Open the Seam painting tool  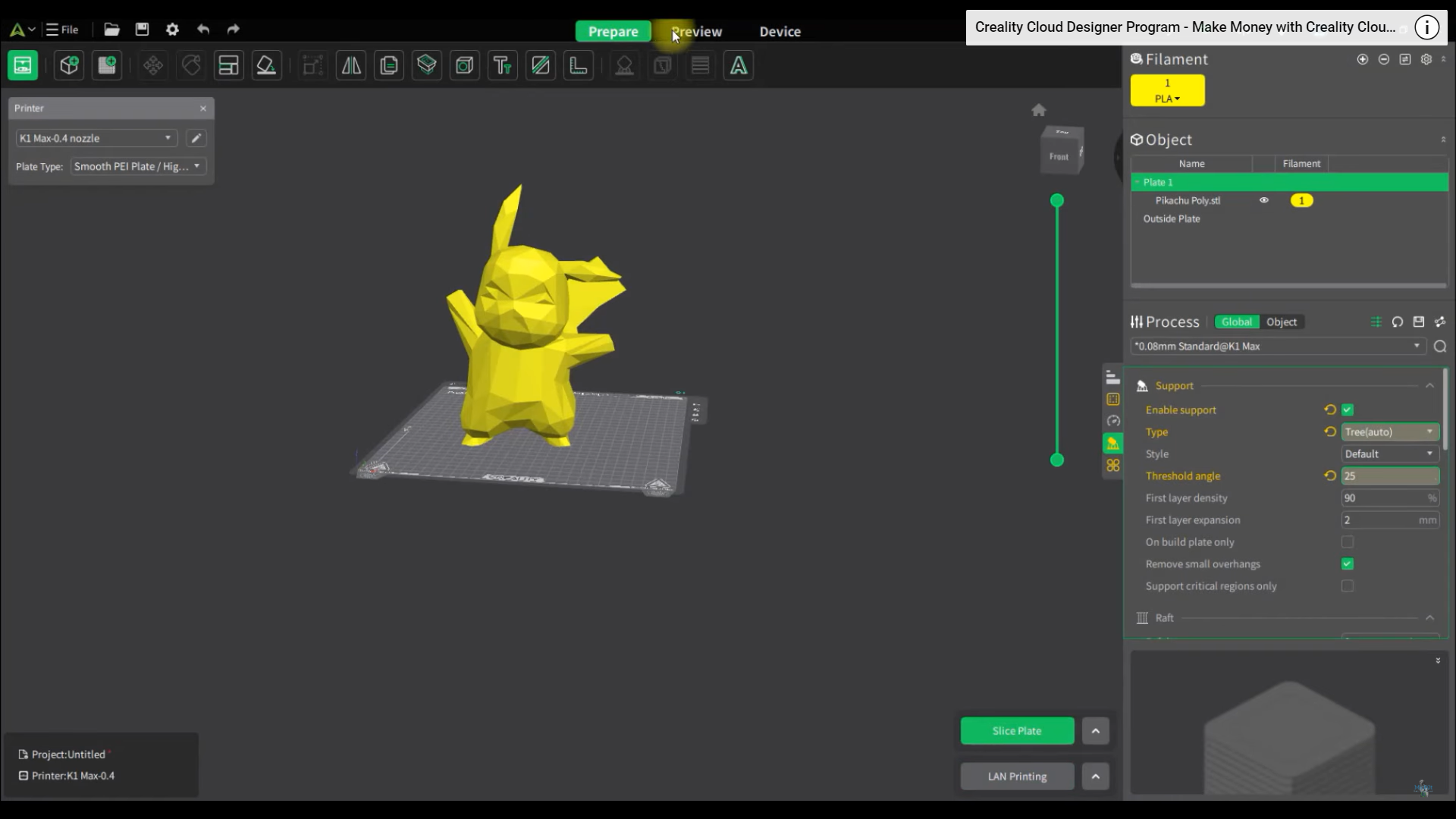point(541,66)
